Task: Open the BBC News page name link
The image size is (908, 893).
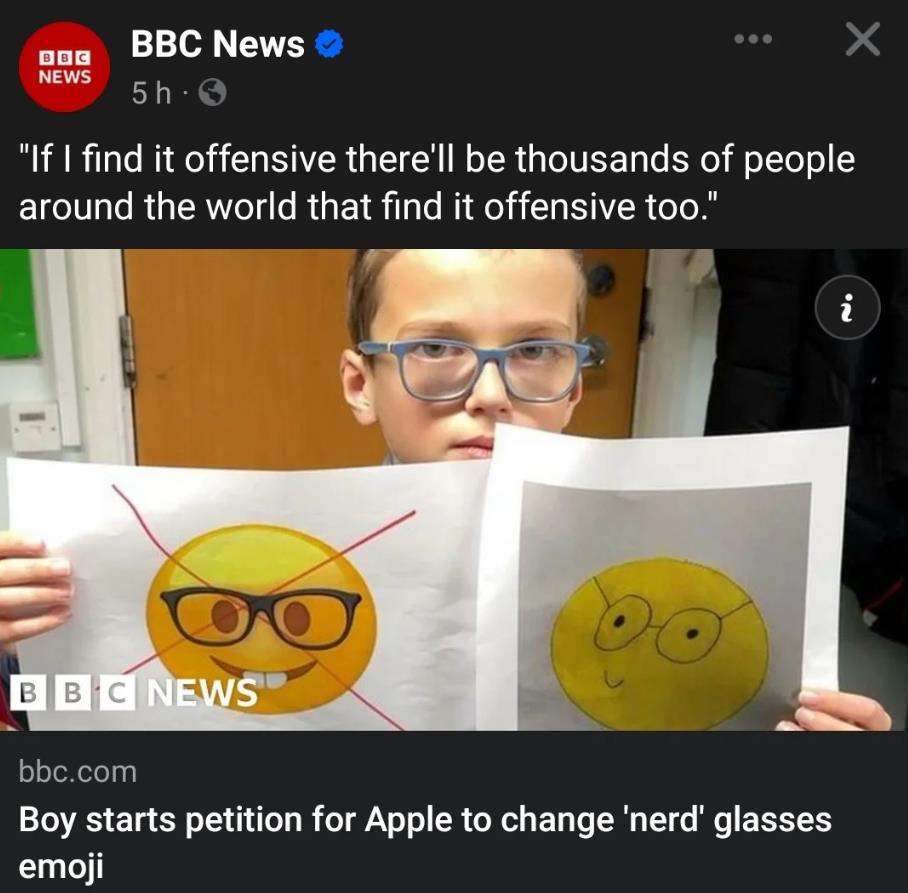Action: point(217,44)
